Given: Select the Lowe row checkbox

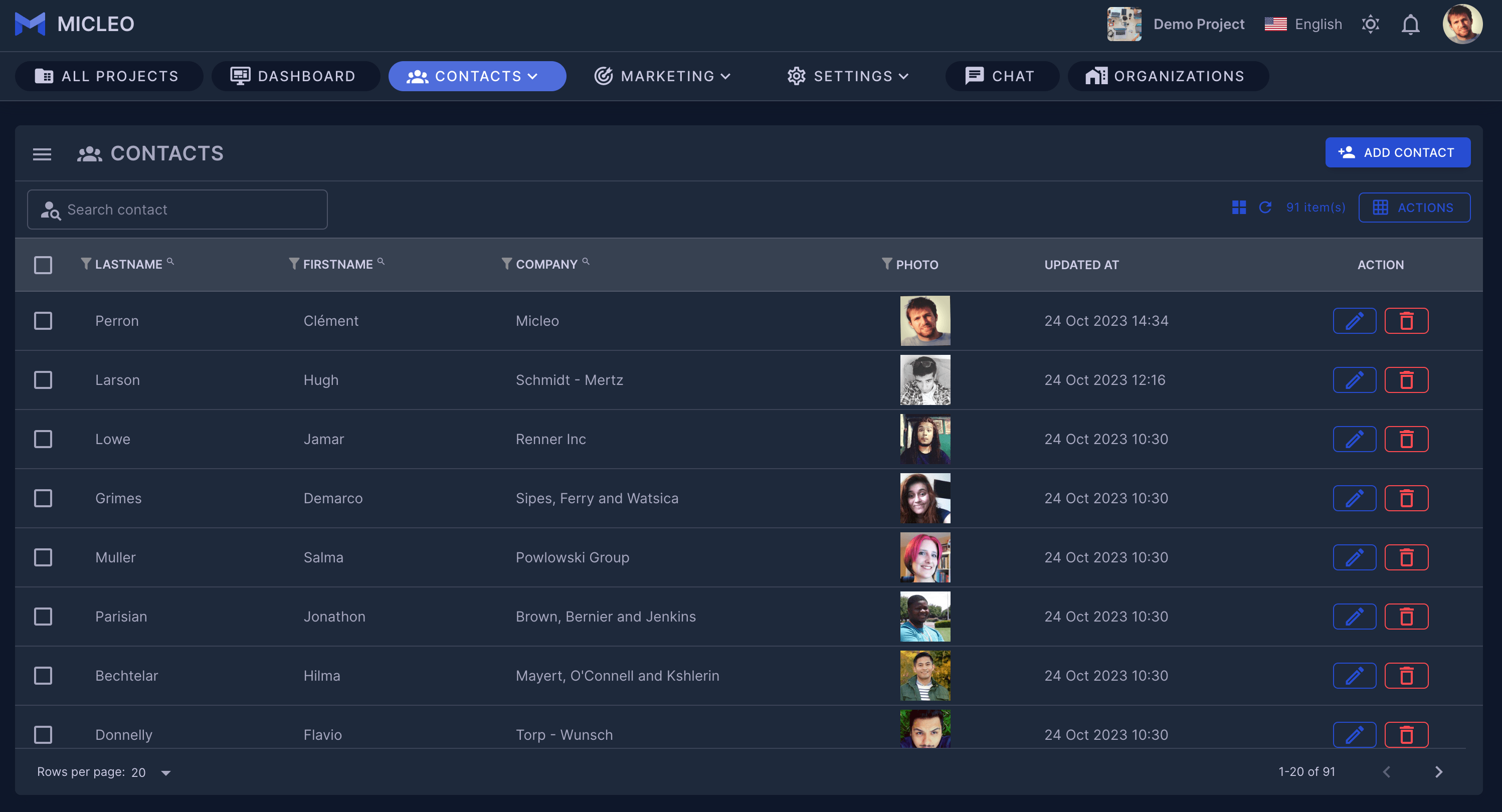Looking at the screenshot, I should pyautogui.click(x=43, y=440).
